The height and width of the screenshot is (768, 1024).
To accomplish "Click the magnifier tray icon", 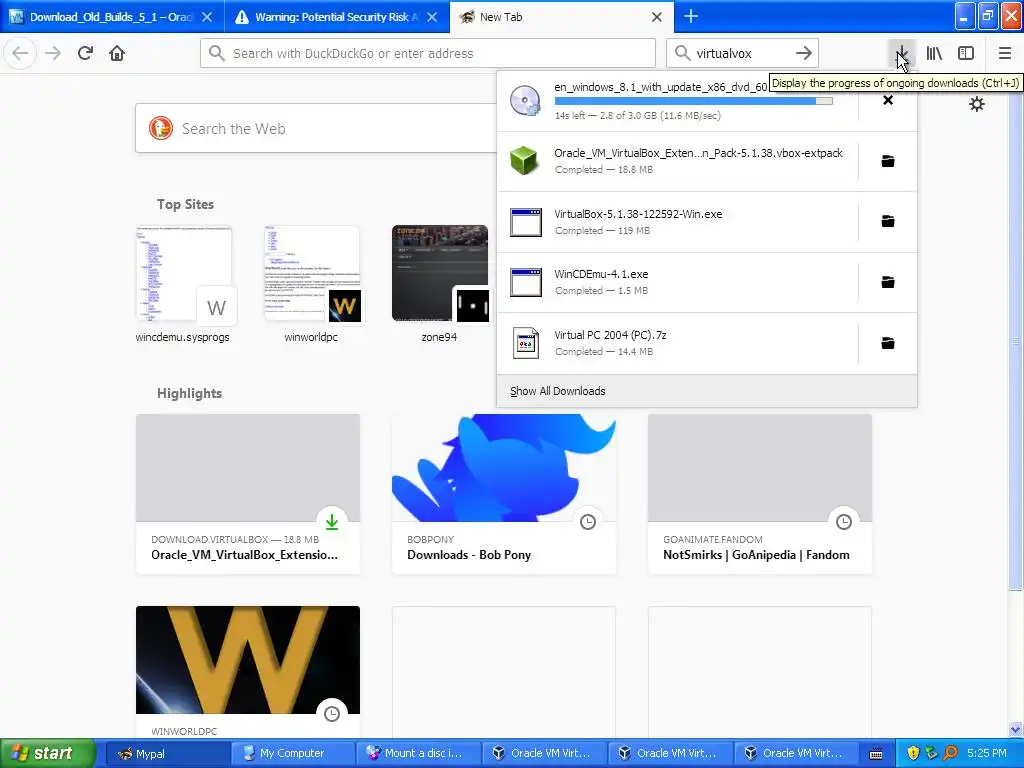I will [950, 754].
